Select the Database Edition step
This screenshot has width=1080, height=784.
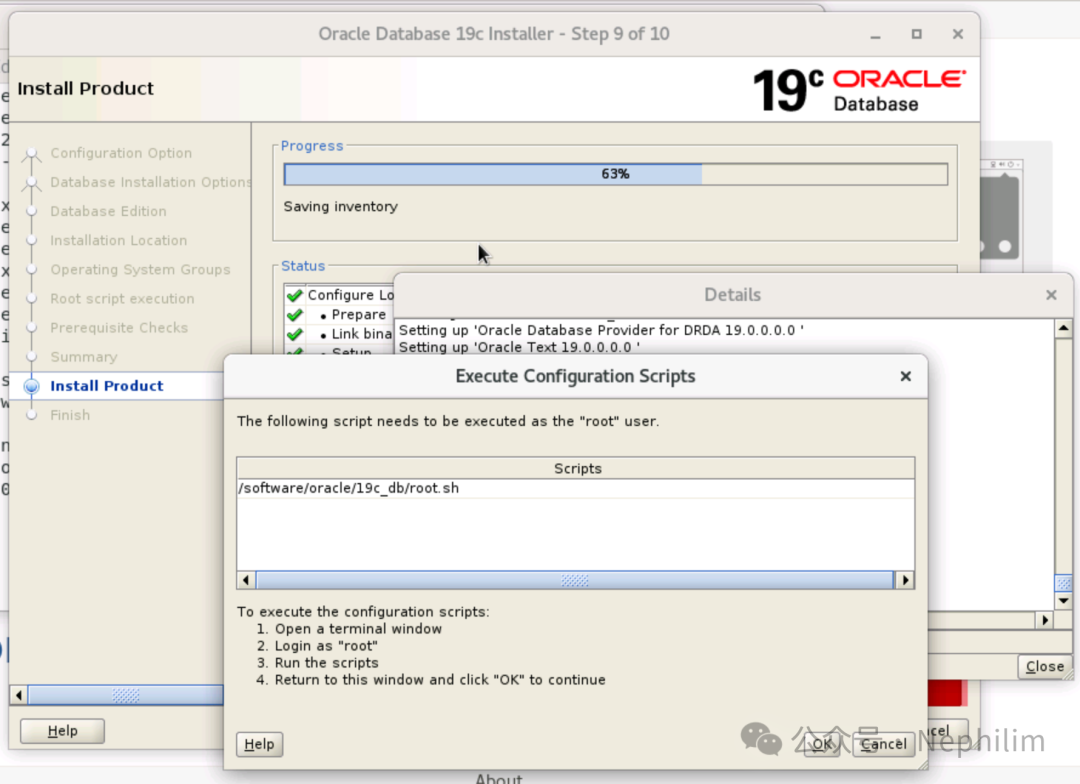coord(108,211)
